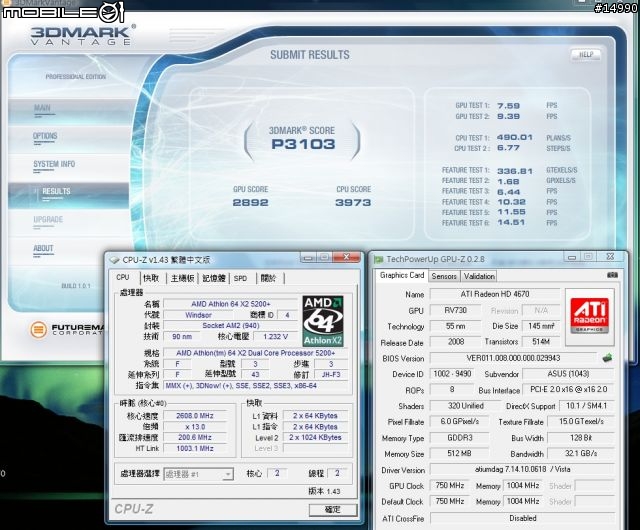Click the Bus Interface PCI-E 2.0 field
Screen dimensions: 640x530
(569, 390)
